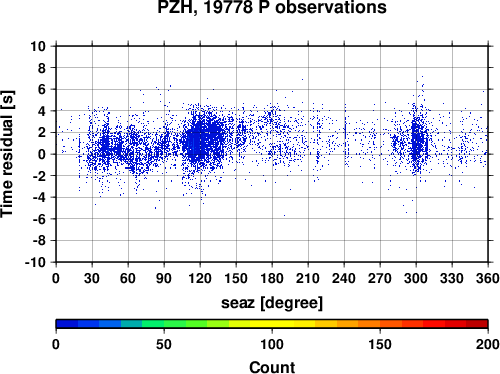Click the y-axis tick label -10
Screen dimensions: 500x374
click(x=35, y=262)
